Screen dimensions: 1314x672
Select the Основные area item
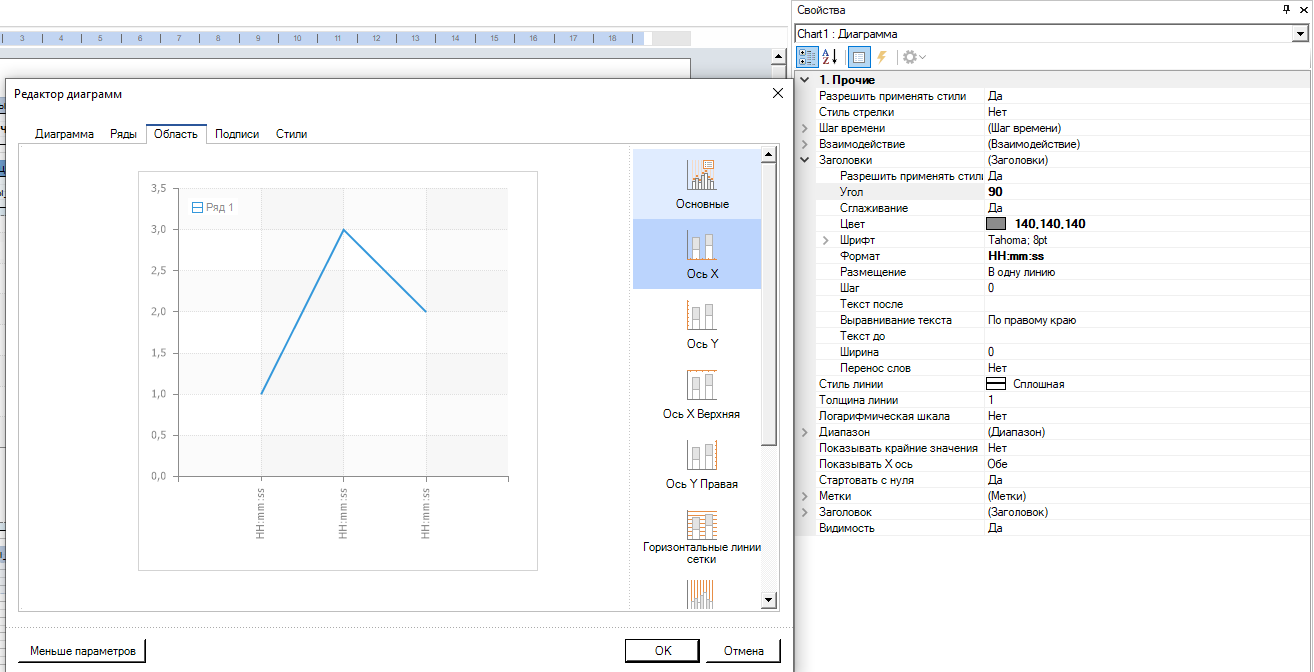(697, 184)
